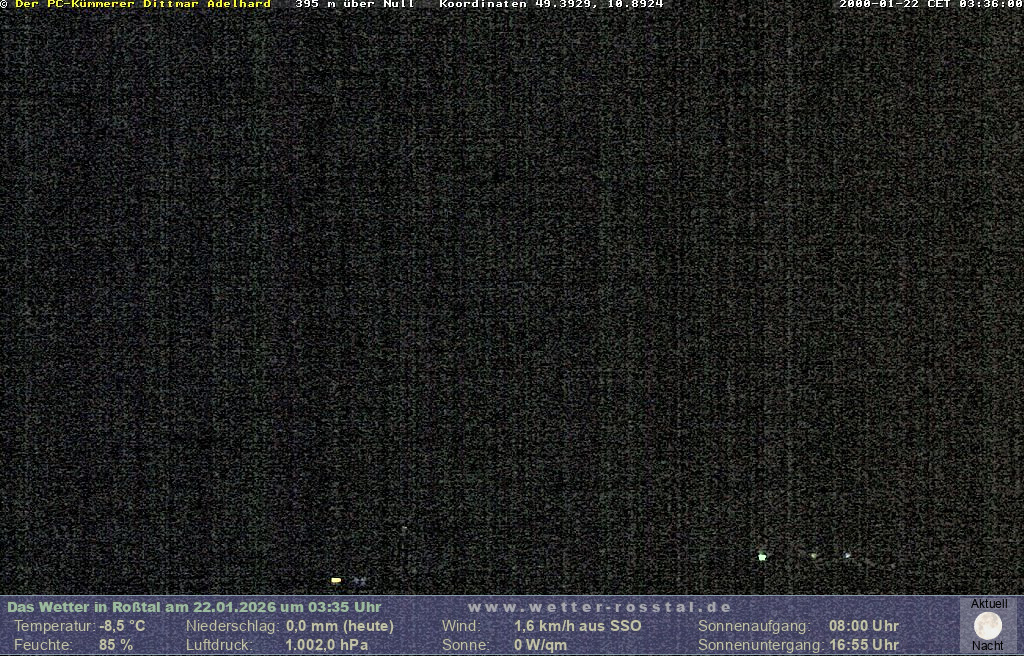Click the Koordinaten 49.3929, 10.8924 text
Screen dimensions: 1024x656
point(551,5)
